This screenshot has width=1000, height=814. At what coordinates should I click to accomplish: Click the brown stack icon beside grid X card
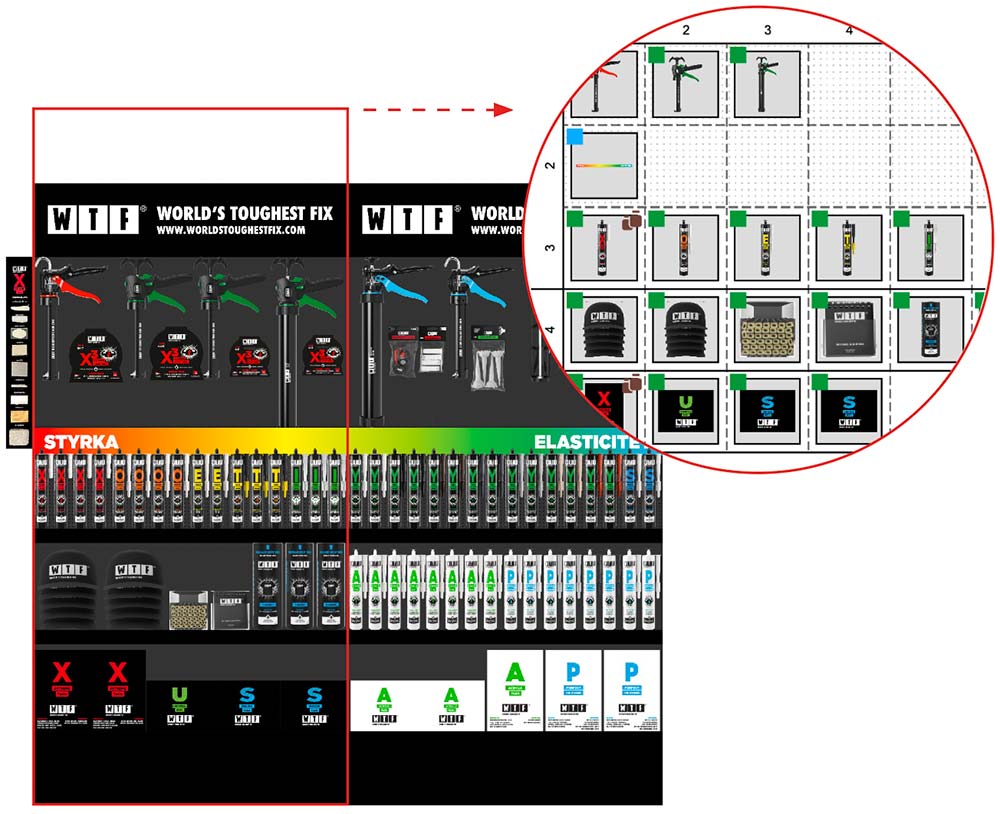(x=631, y=383)
